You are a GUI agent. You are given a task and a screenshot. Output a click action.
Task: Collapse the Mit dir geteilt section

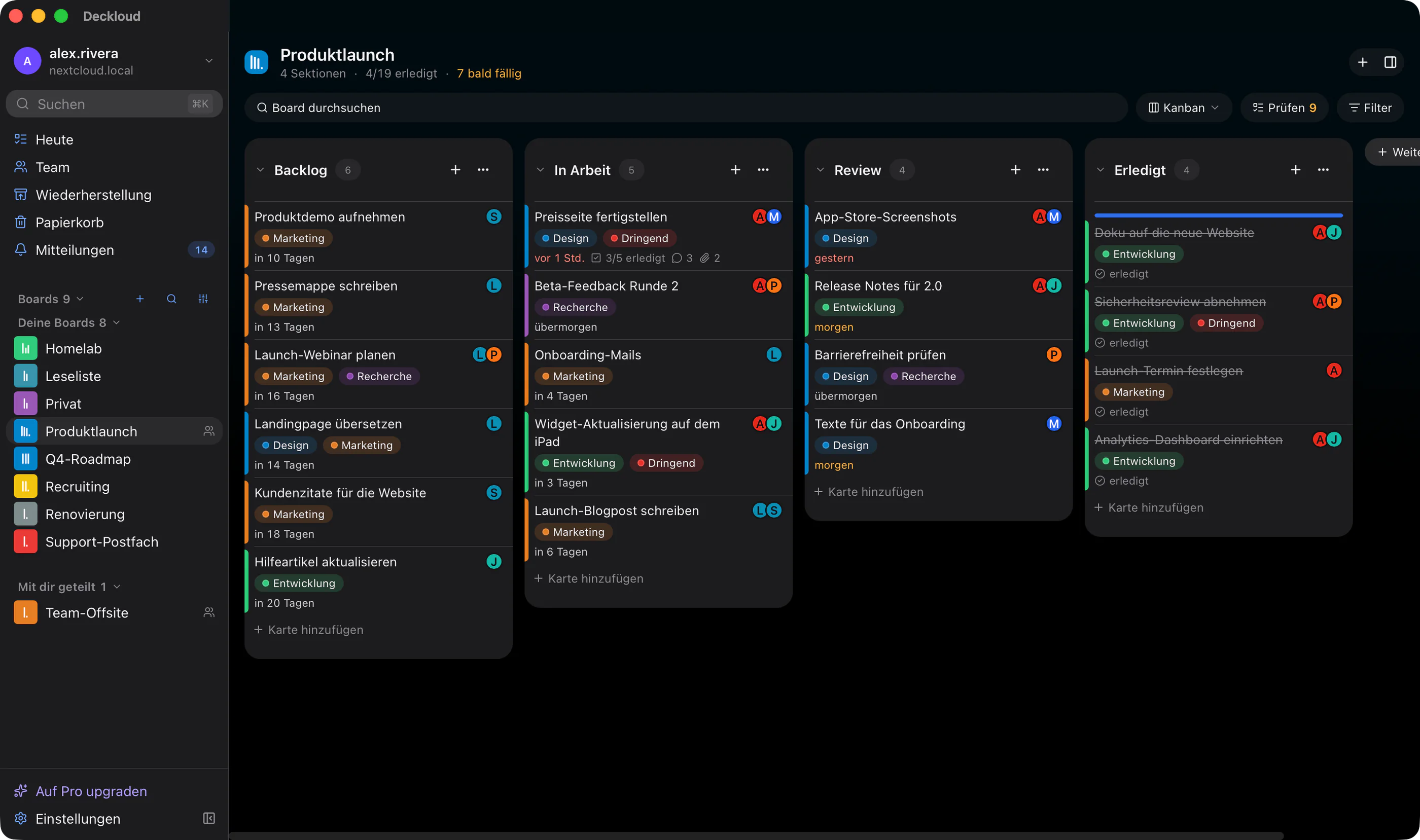pyautogui.click(x=117, y=587)
